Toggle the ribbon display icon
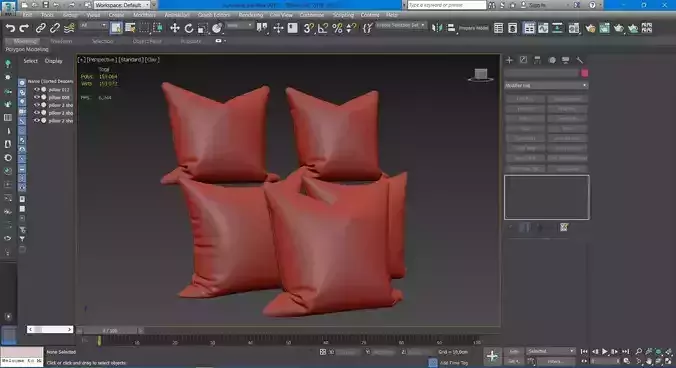 (x=529, y=28)
